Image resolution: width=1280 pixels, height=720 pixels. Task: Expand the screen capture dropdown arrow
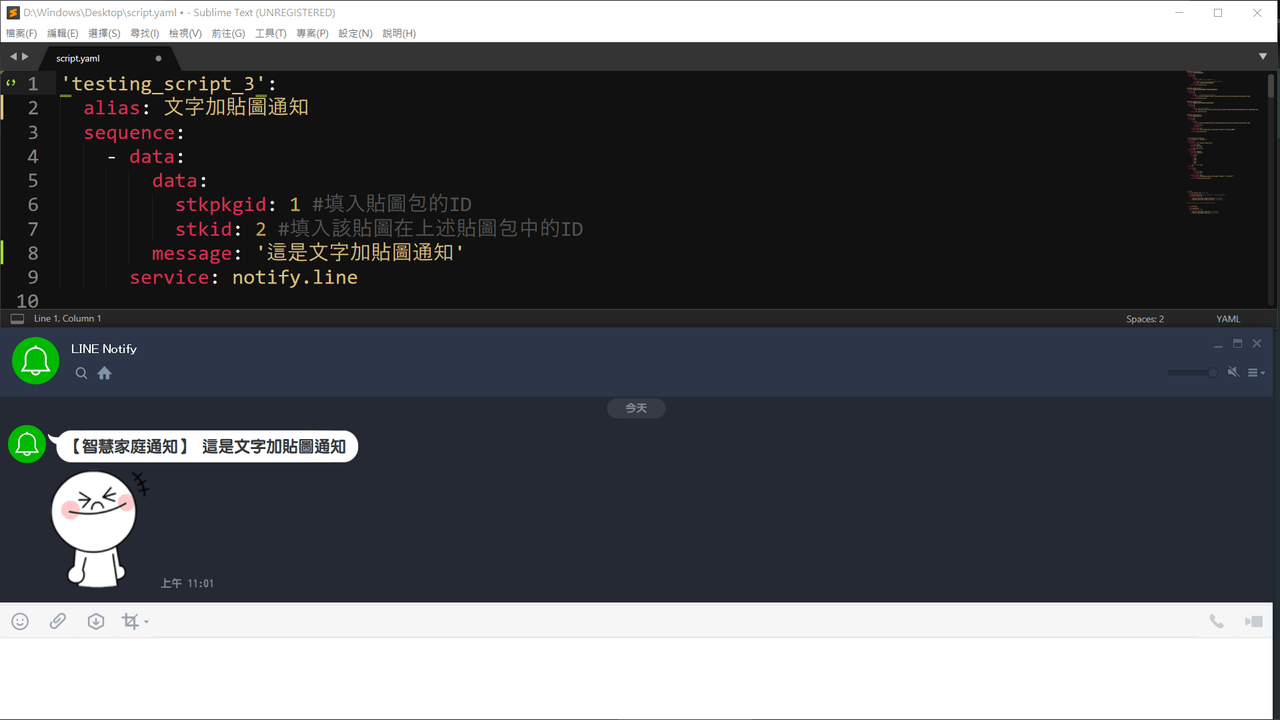(x=147, y=622)
